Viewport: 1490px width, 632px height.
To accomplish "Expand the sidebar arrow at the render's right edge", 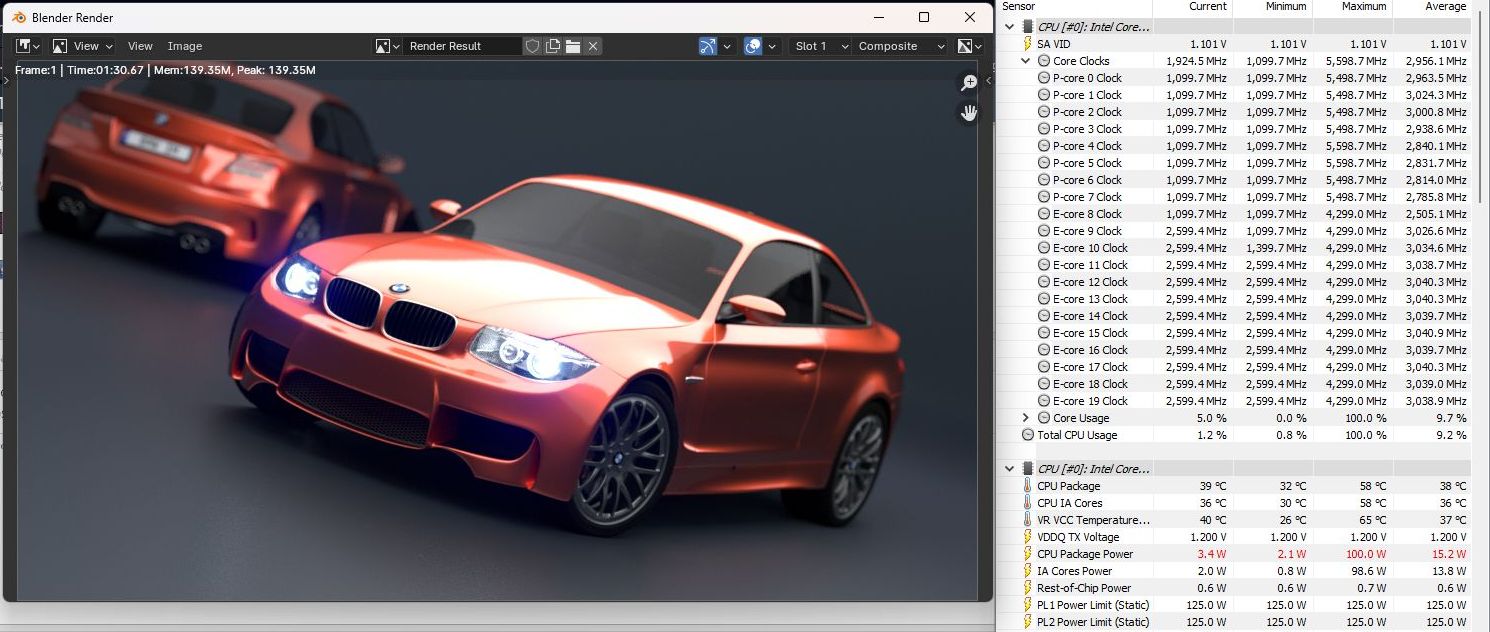I will (988, 80).
